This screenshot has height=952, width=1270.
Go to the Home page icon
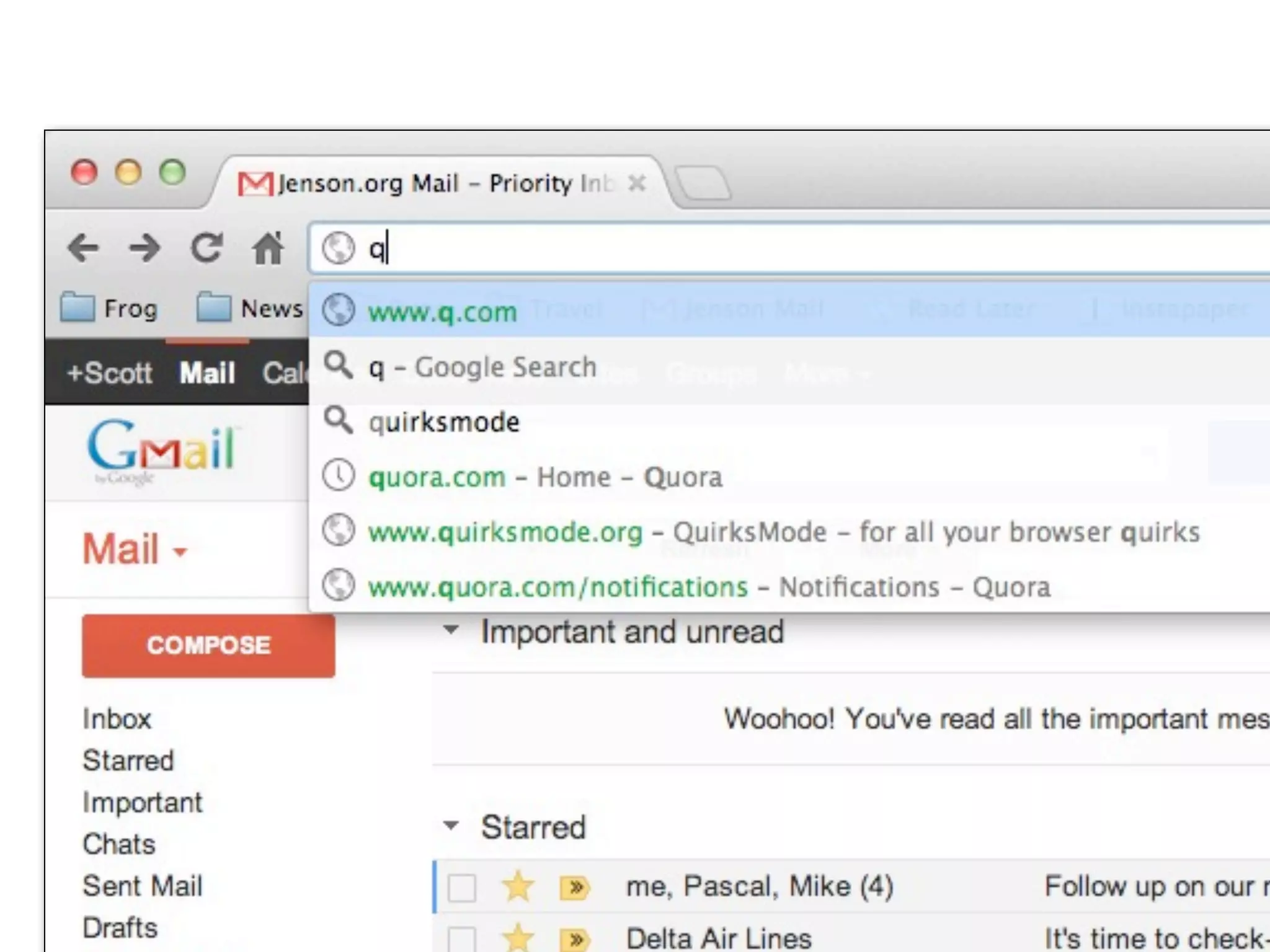pyautogui.click(x=268, y=248)
